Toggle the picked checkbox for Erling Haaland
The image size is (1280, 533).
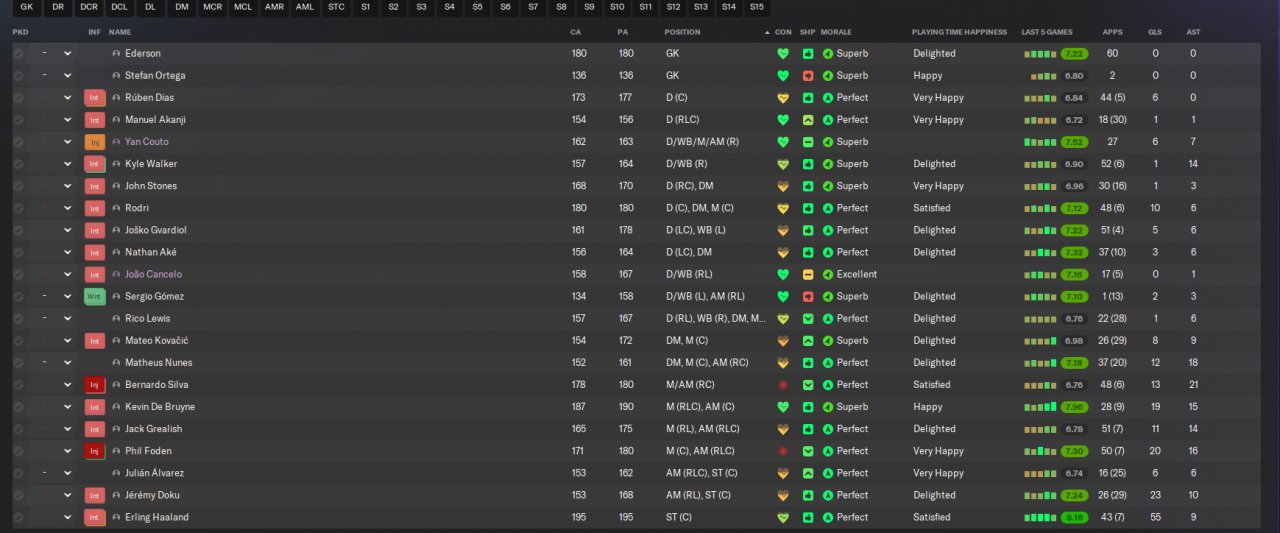(18, 517)
